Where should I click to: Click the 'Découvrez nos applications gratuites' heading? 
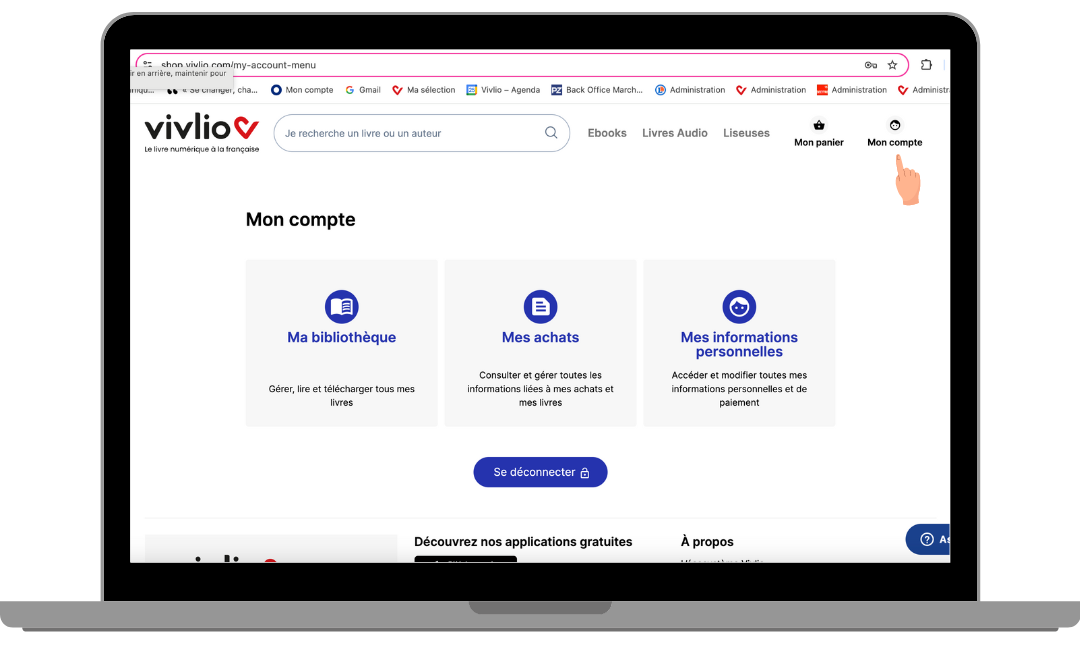[x=523, y=541]
